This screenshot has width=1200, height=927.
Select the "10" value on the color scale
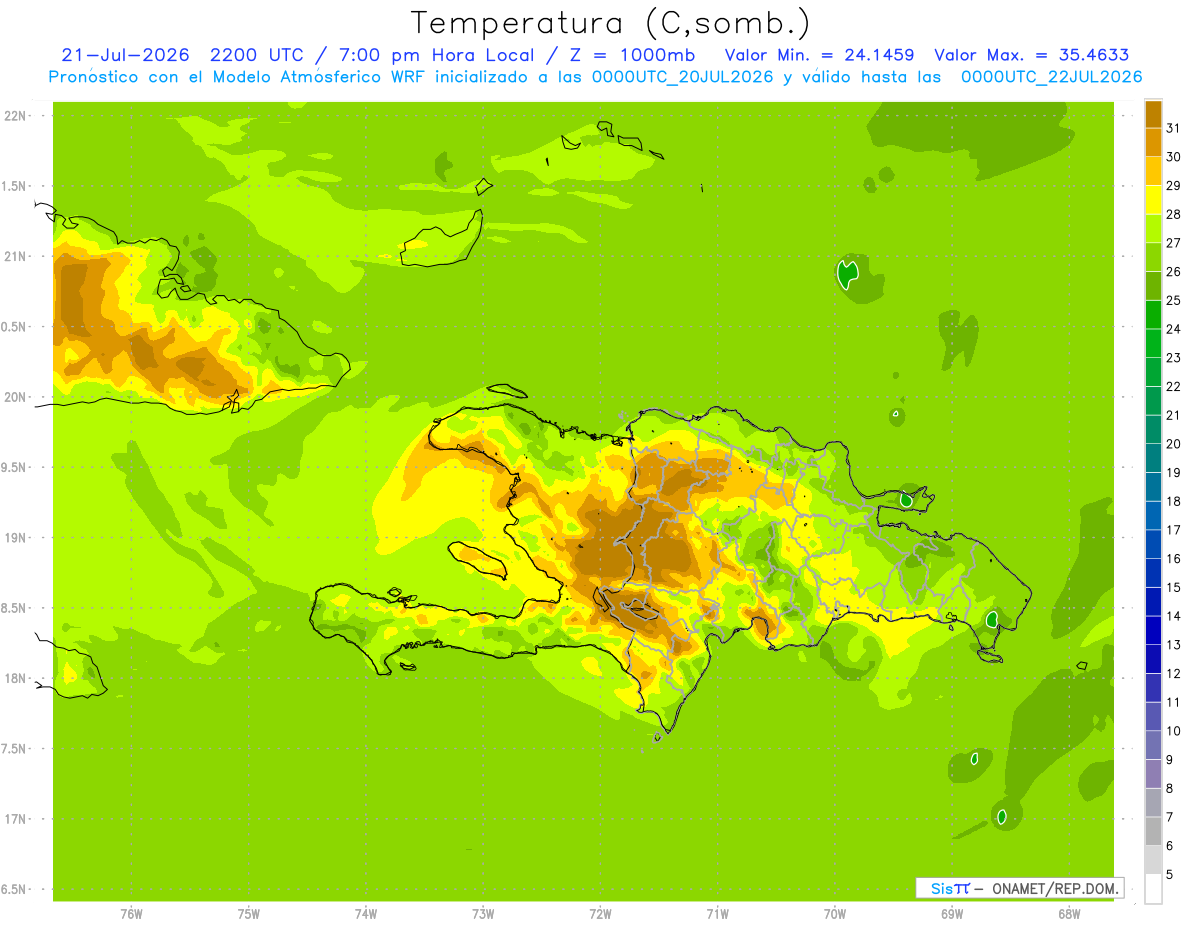point(1174,731)
